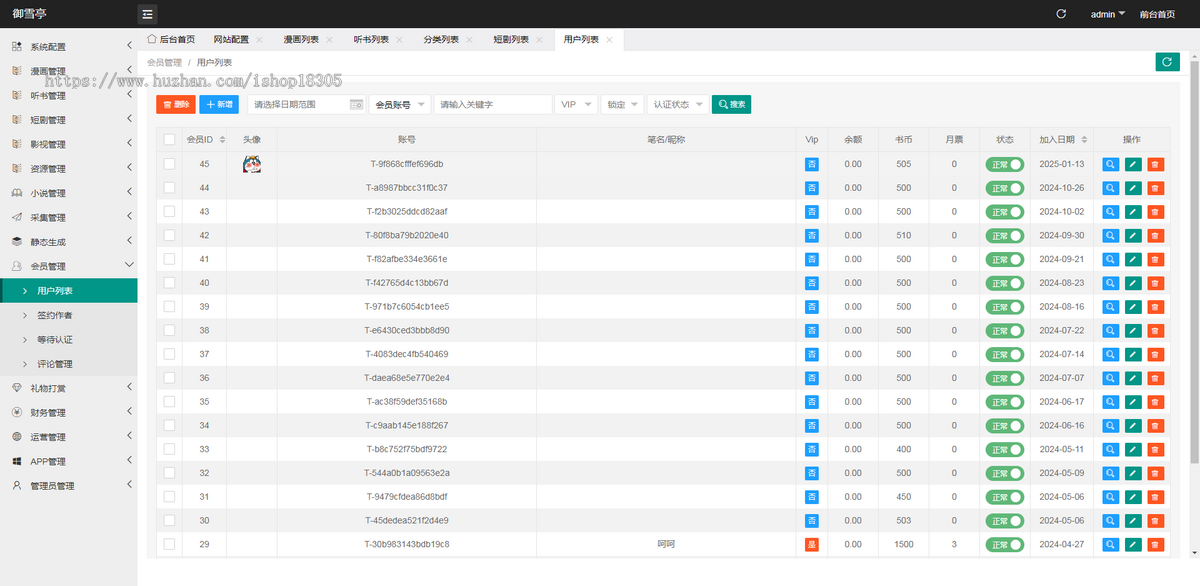Edit user T-e6430ced3bbb8d90
The width and height of the screenshot is (1200, 586).
pyautogui.click(x=1133, y=331)
